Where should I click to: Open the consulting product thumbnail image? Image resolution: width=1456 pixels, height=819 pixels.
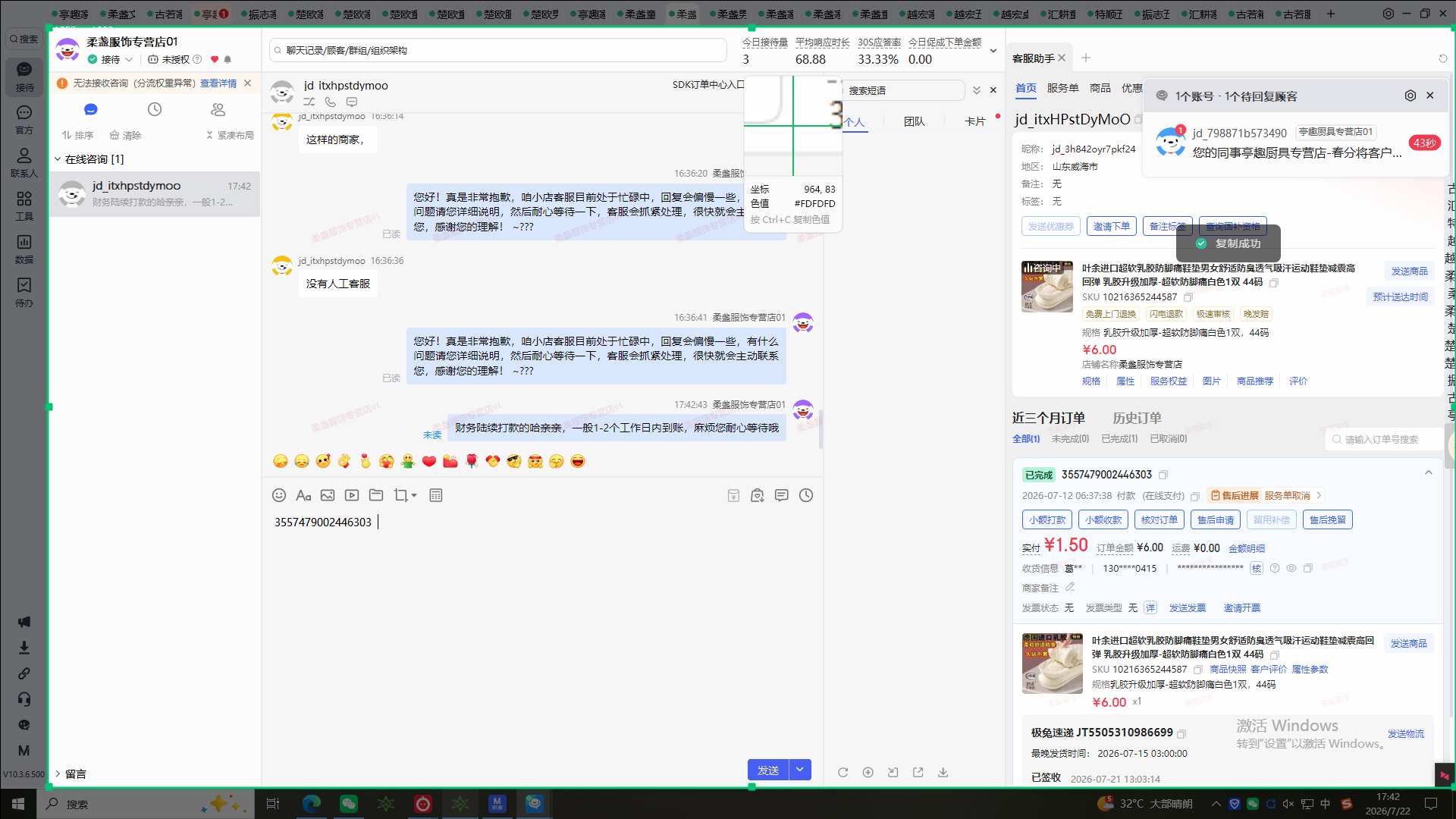tap(1047, 287)
